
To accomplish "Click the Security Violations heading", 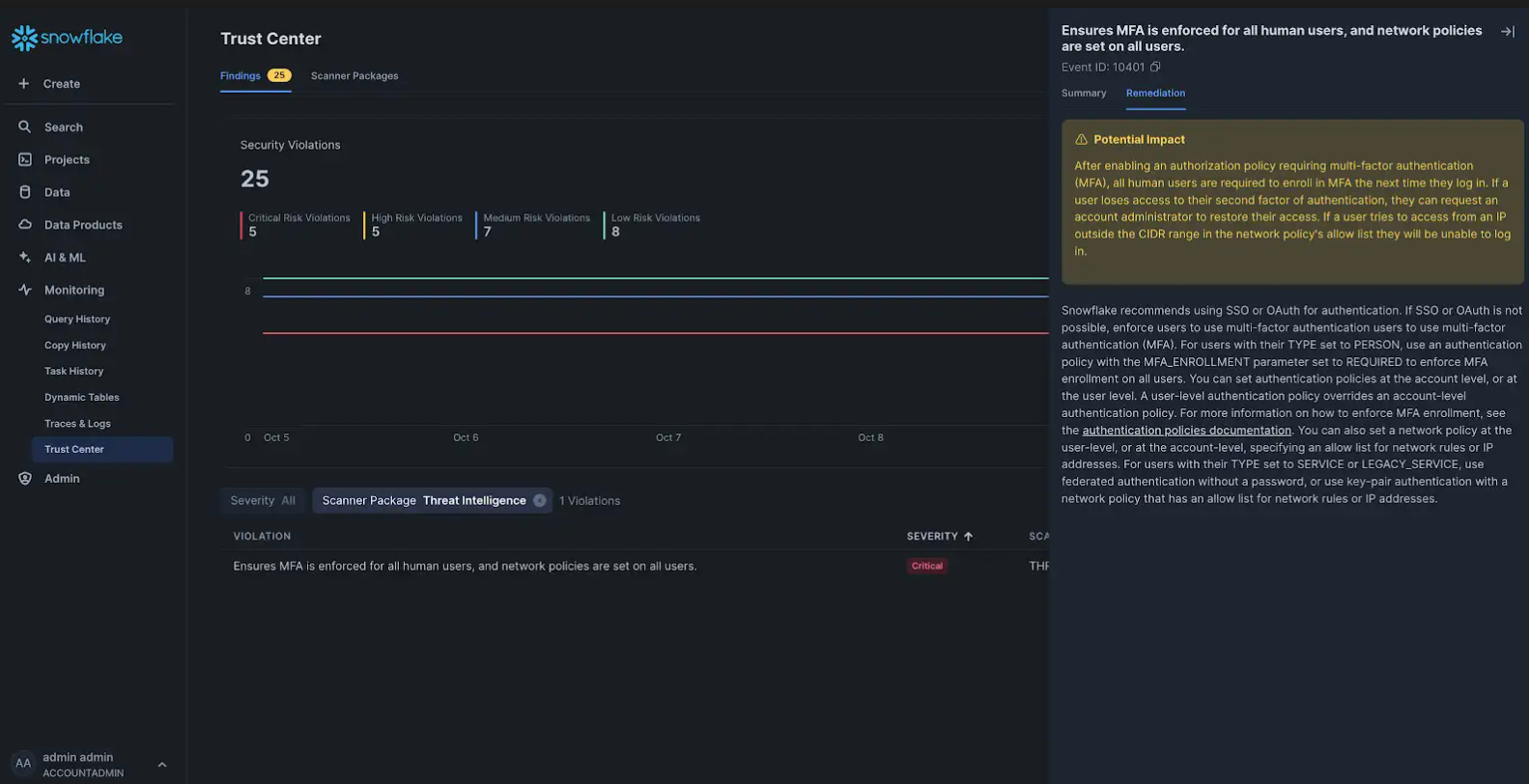I will click(x=290, y=145).
